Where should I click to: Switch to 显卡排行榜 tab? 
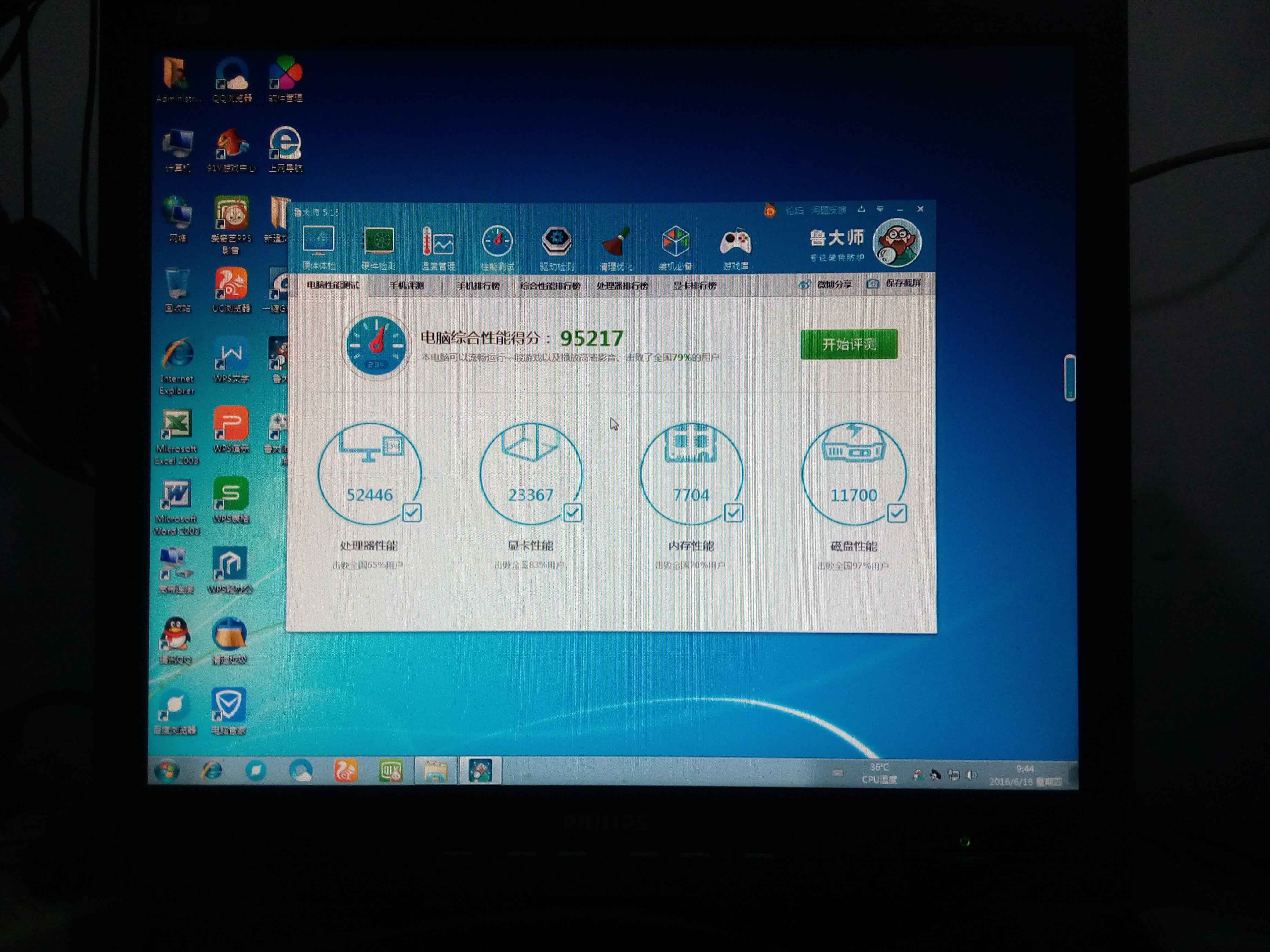click(695, 286)
